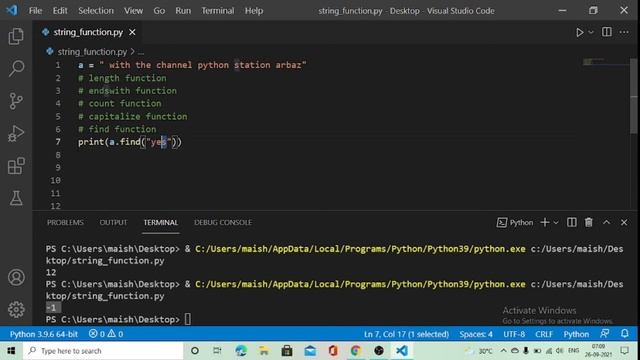This screenshot has width=640, height=360.
Task: Split the terminal panel
Action: coord(571,222)
